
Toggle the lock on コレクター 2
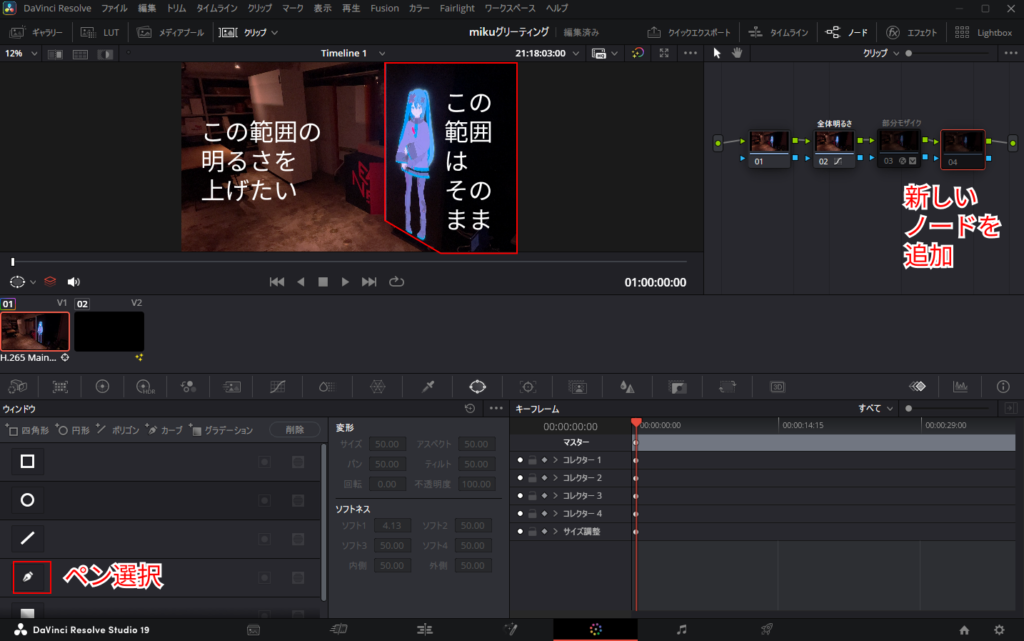pos(532,478)
